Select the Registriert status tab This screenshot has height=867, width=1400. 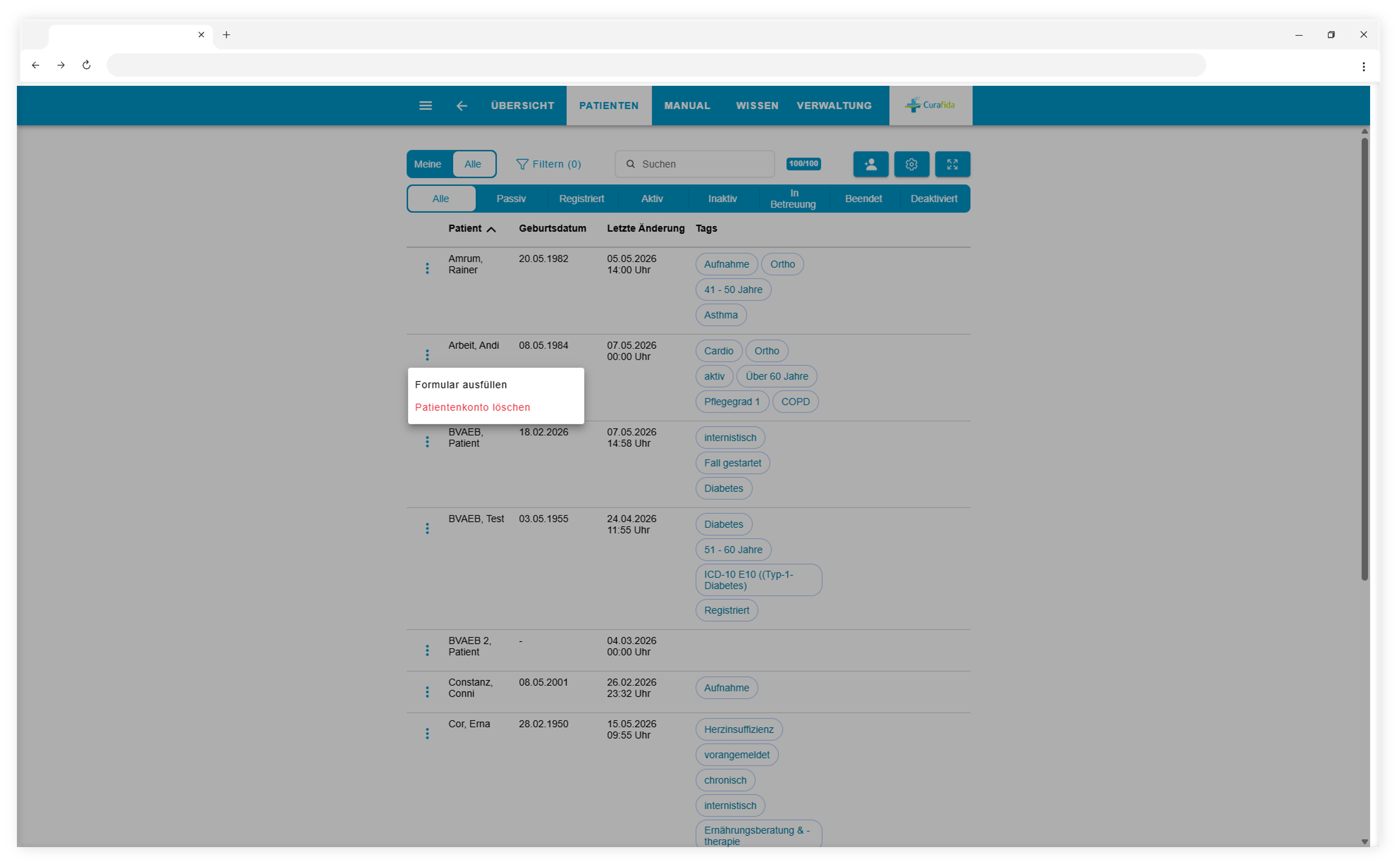pyautogui.click(x=582, y=198)
